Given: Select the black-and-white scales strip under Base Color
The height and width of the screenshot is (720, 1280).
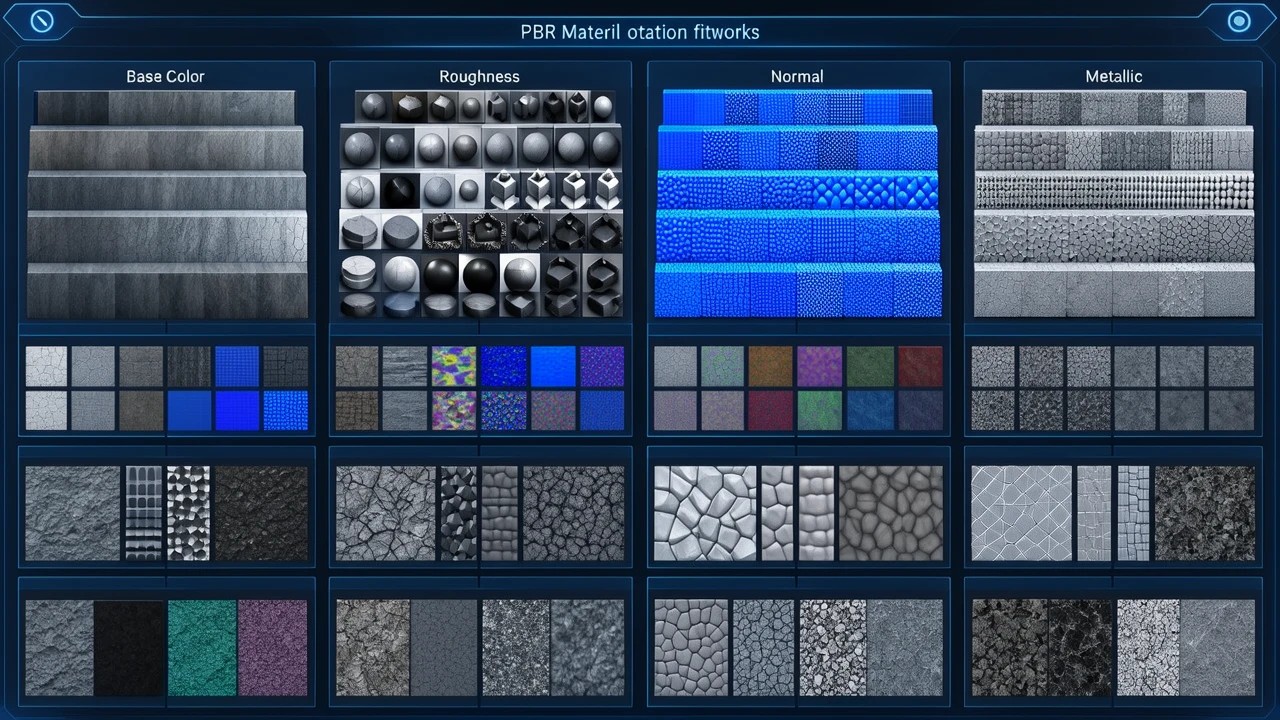Looking at the screenshot, I should (x=188, y=513).
